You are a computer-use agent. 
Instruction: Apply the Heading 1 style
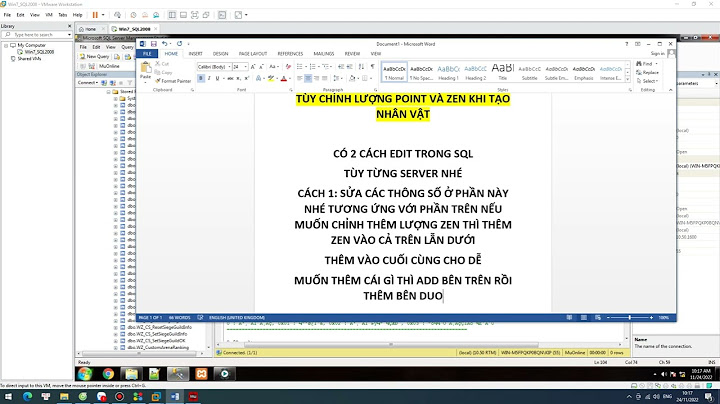(x=448, y=73)
